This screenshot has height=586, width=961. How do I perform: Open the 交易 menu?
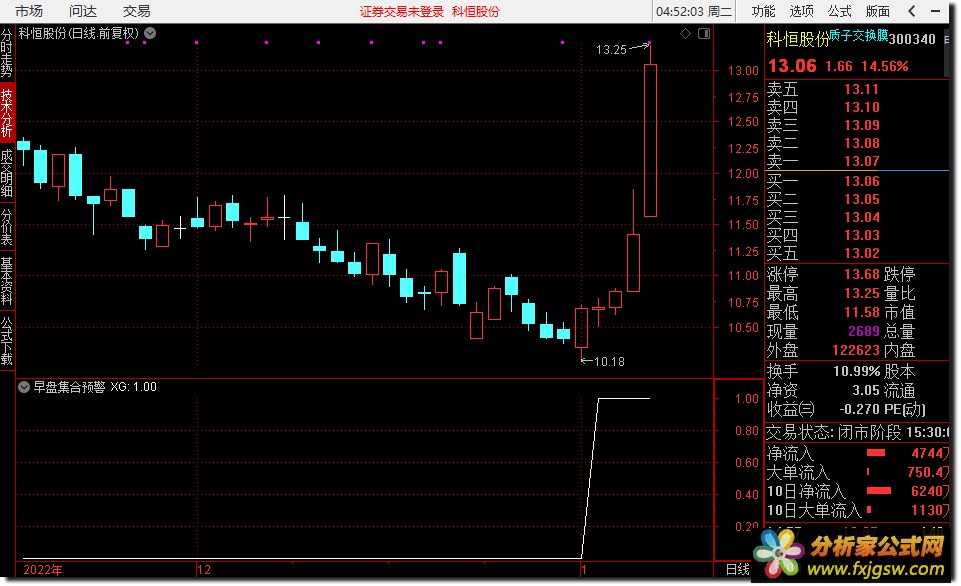(136, 11)
